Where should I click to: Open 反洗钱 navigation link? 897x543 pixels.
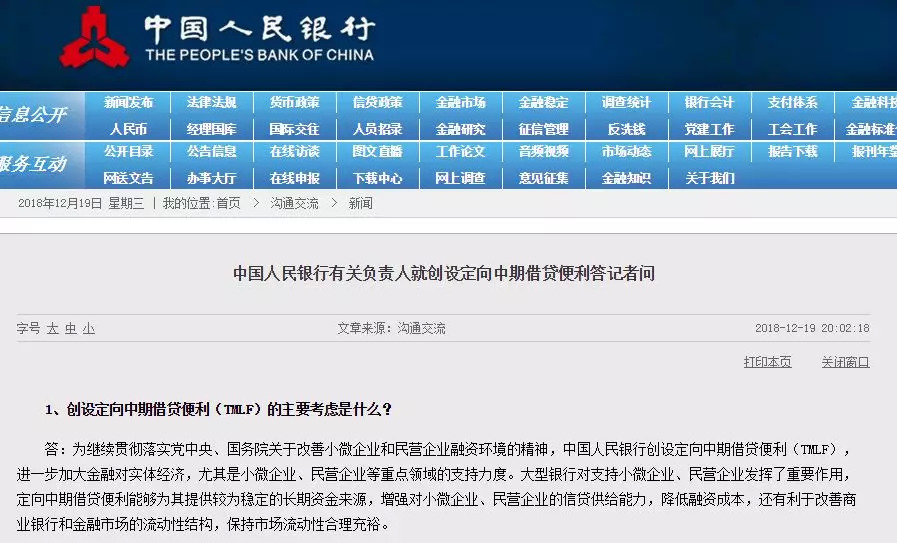[626, 129]
